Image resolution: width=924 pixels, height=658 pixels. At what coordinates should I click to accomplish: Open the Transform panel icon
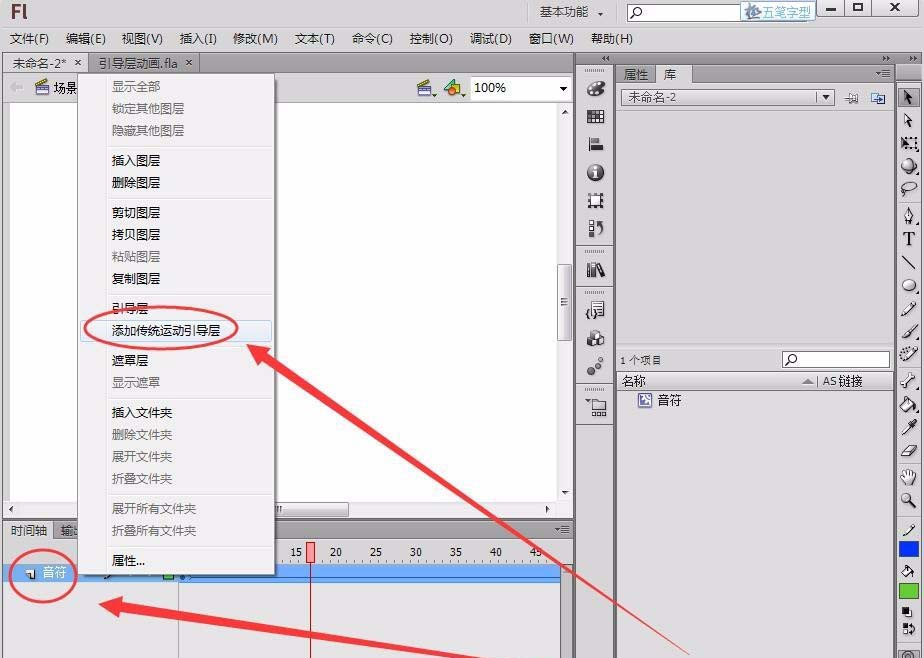[x=595, y=200]
